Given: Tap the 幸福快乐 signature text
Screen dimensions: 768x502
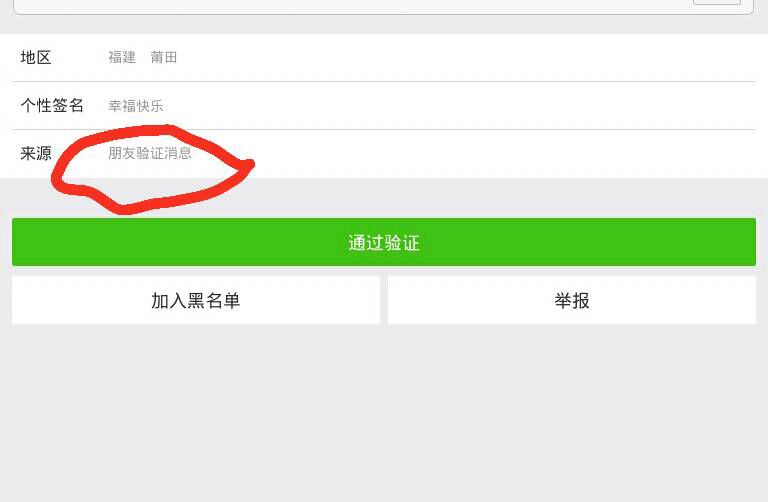Looking at the screenshot, I should [136, 106].
